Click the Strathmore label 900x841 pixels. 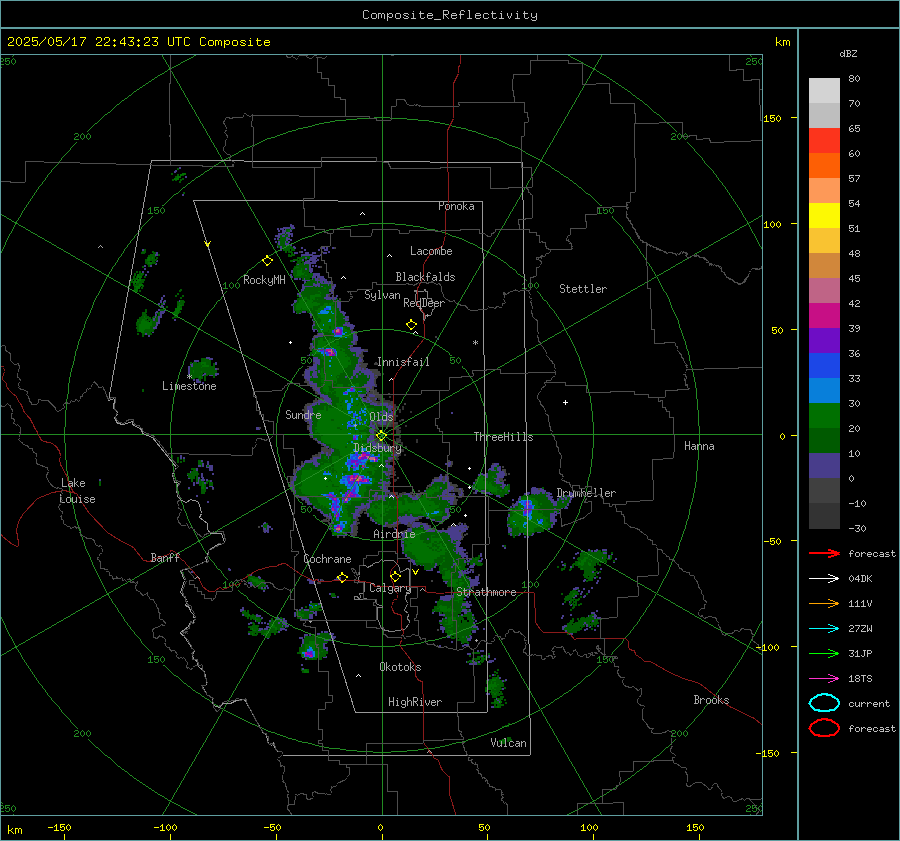pyautogui.click(x=486, y=592)
